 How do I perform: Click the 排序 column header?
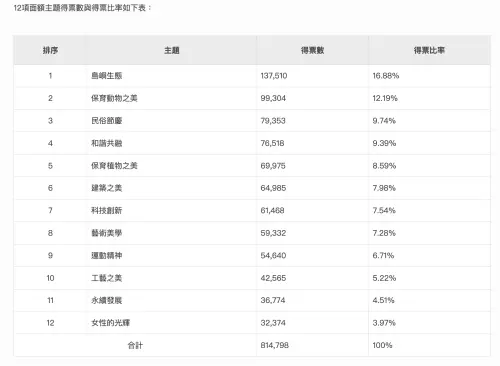click(50, 50)
